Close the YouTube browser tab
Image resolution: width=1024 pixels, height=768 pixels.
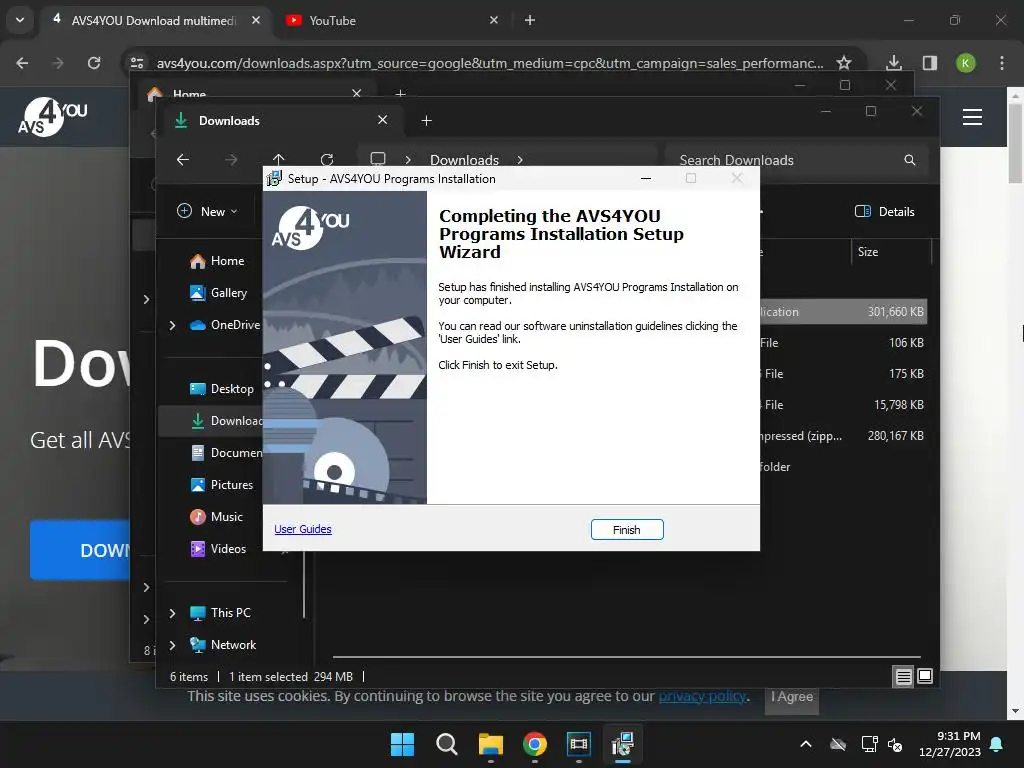(x=494, y=20)
